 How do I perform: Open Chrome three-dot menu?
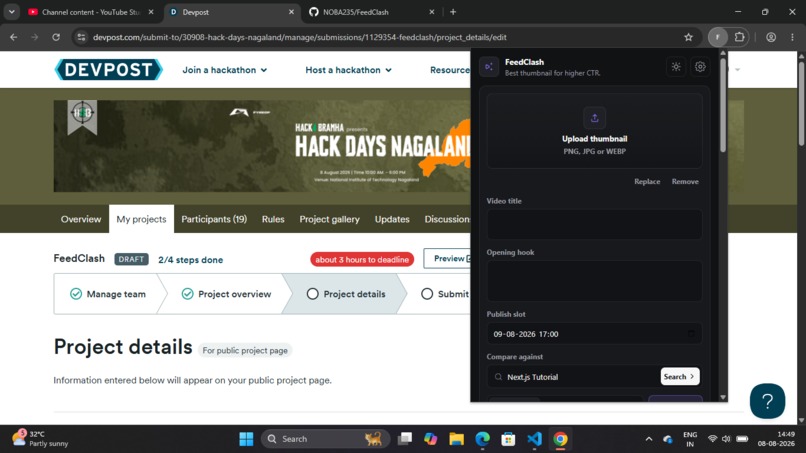point(792,37)
